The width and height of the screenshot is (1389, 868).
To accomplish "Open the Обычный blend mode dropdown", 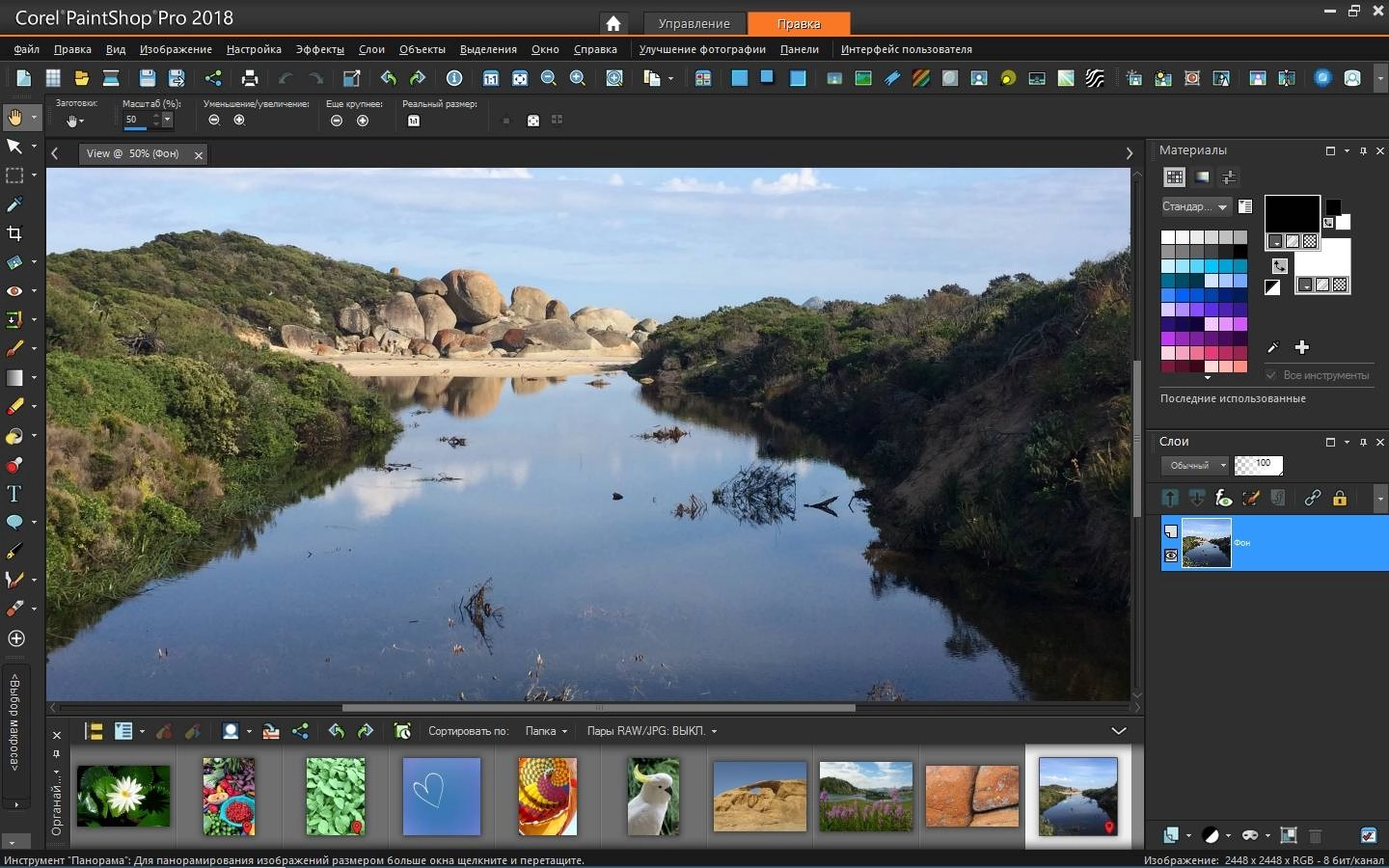I will [x=1194, y=465].
